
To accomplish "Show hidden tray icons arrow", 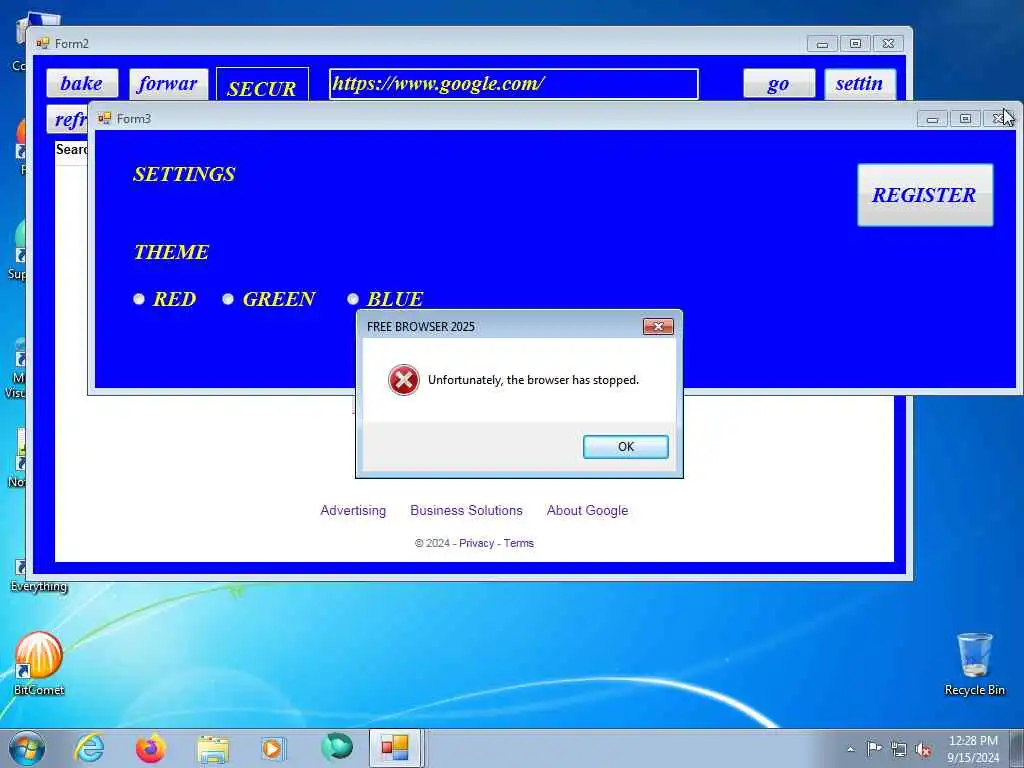I will point(850,749).
